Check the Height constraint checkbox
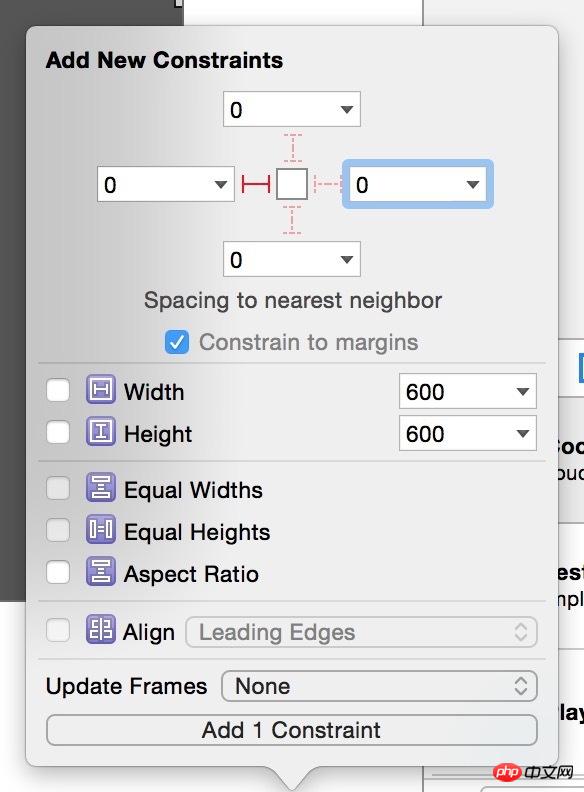584x792 pixels. tap(58, 432)
